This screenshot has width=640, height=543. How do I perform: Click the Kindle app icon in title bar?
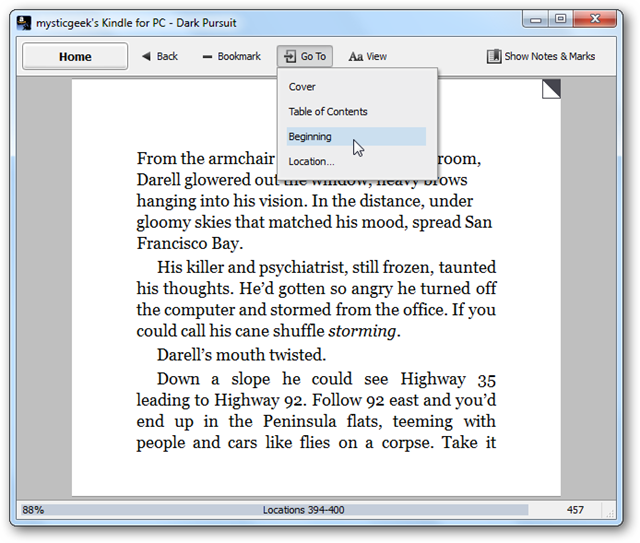(x=24, y=22)
